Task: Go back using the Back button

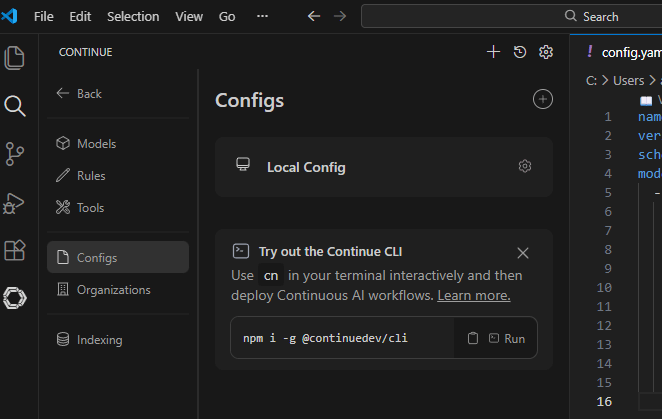Action: click(x=79, y=94)
